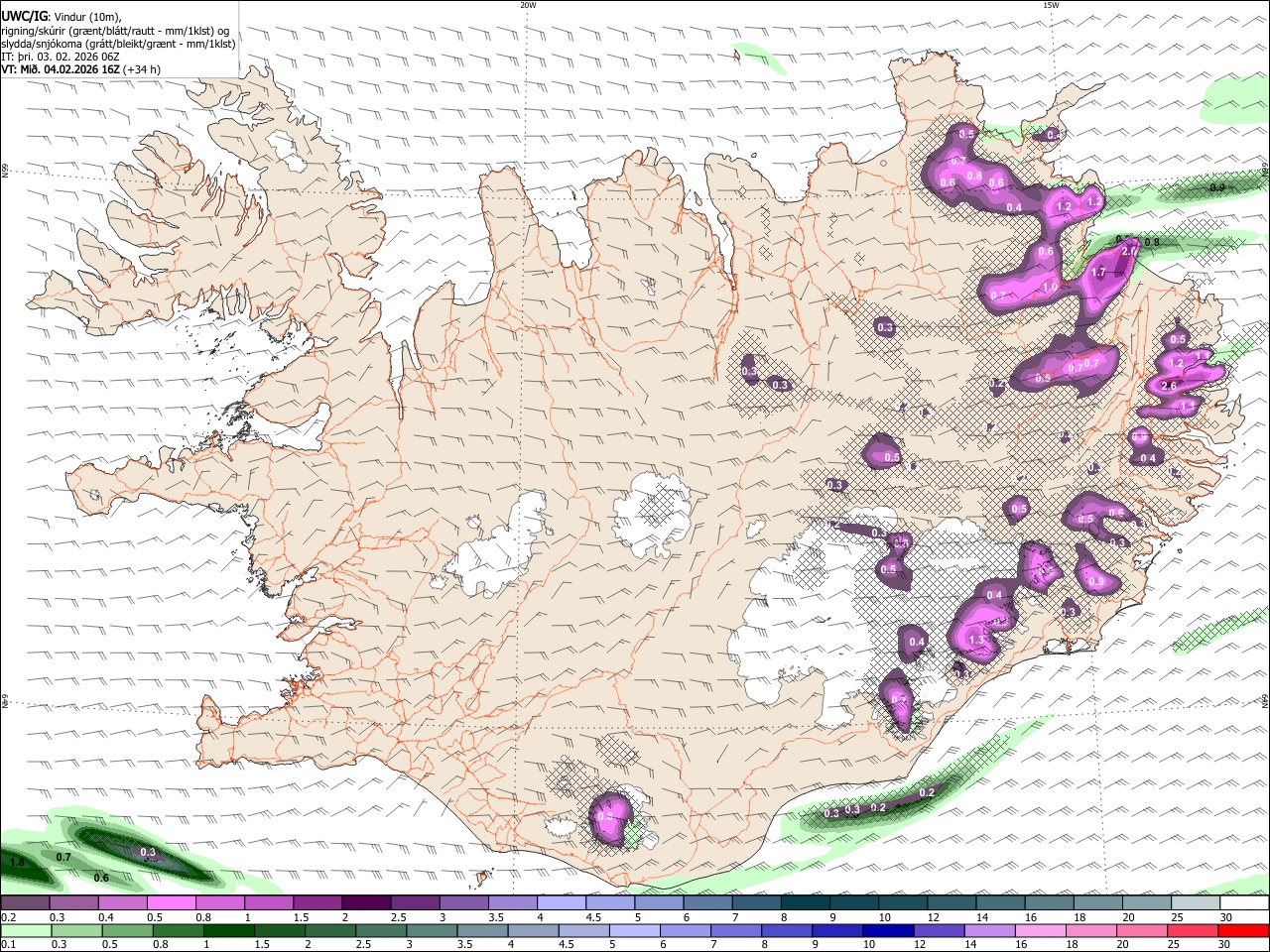The width and height of the screenshot is (1270, 952).
Task: Select the top-row 16 legend swatch
Action: point(1050,902)
